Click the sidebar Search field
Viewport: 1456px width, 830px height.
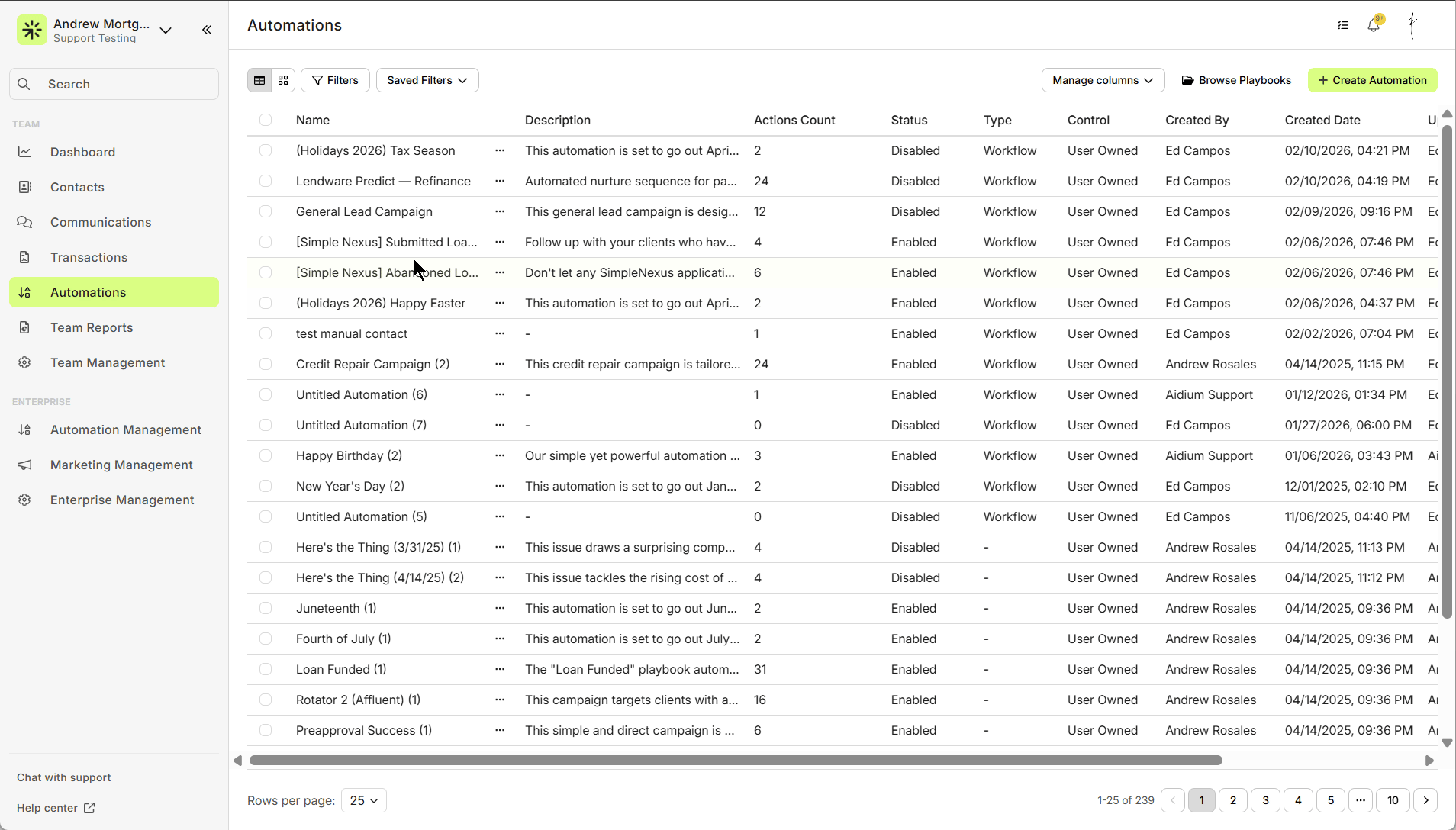(114, 84)
